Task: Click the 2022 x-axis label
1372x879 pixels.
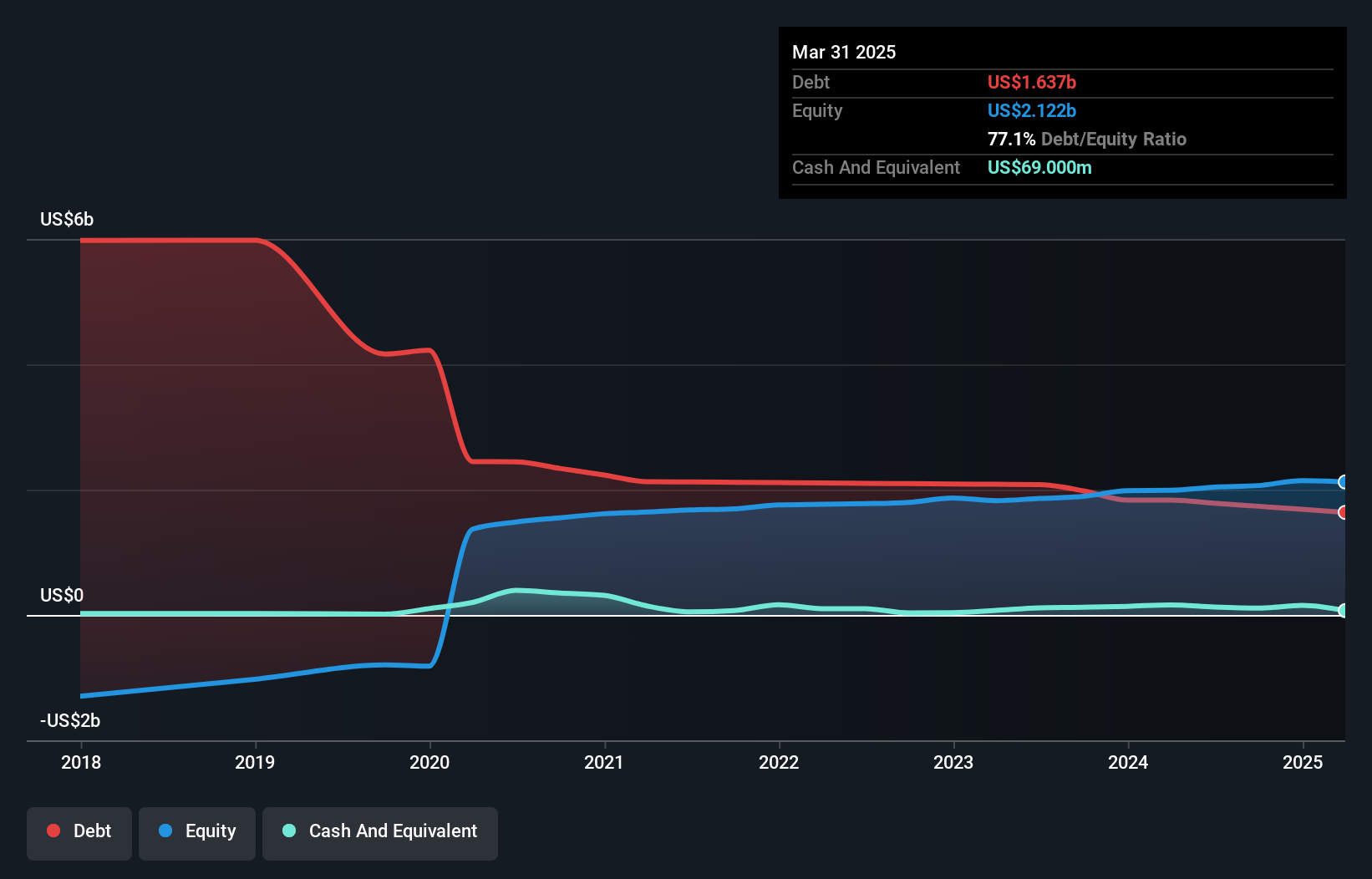Action: pos(779,762)
